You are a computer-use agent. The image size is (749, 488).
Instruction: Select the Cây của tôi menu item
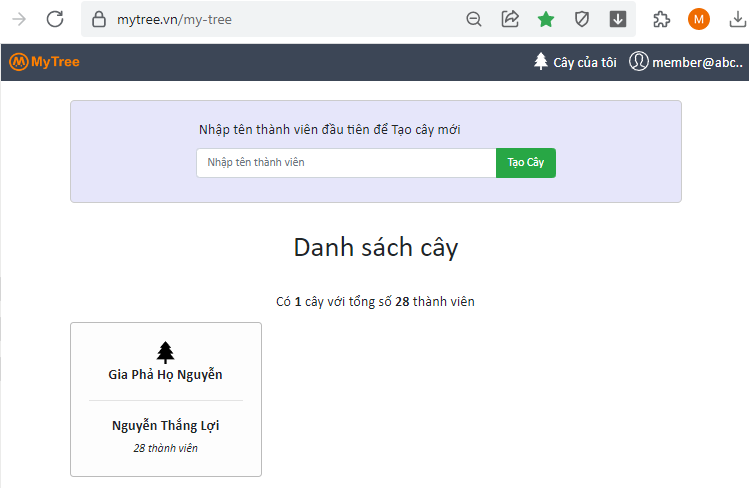pos(576,62)
